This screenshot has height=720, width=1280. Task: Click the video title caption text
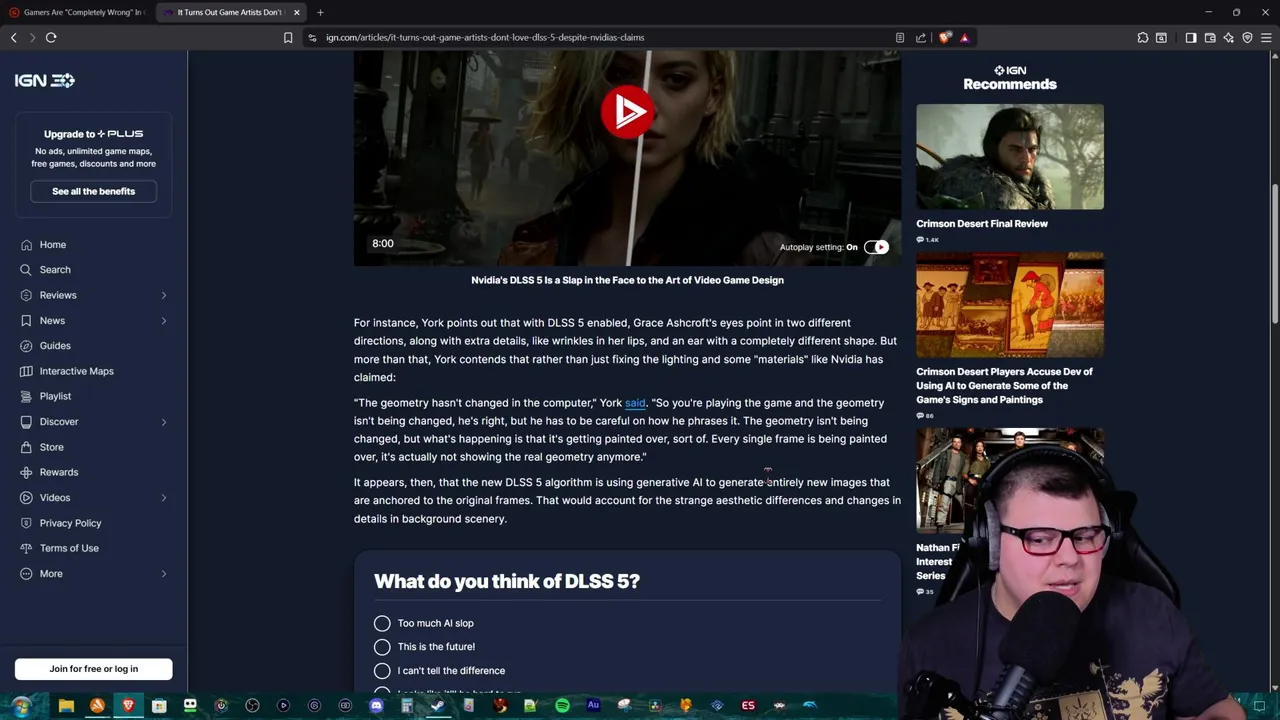[x=627, y=280]
